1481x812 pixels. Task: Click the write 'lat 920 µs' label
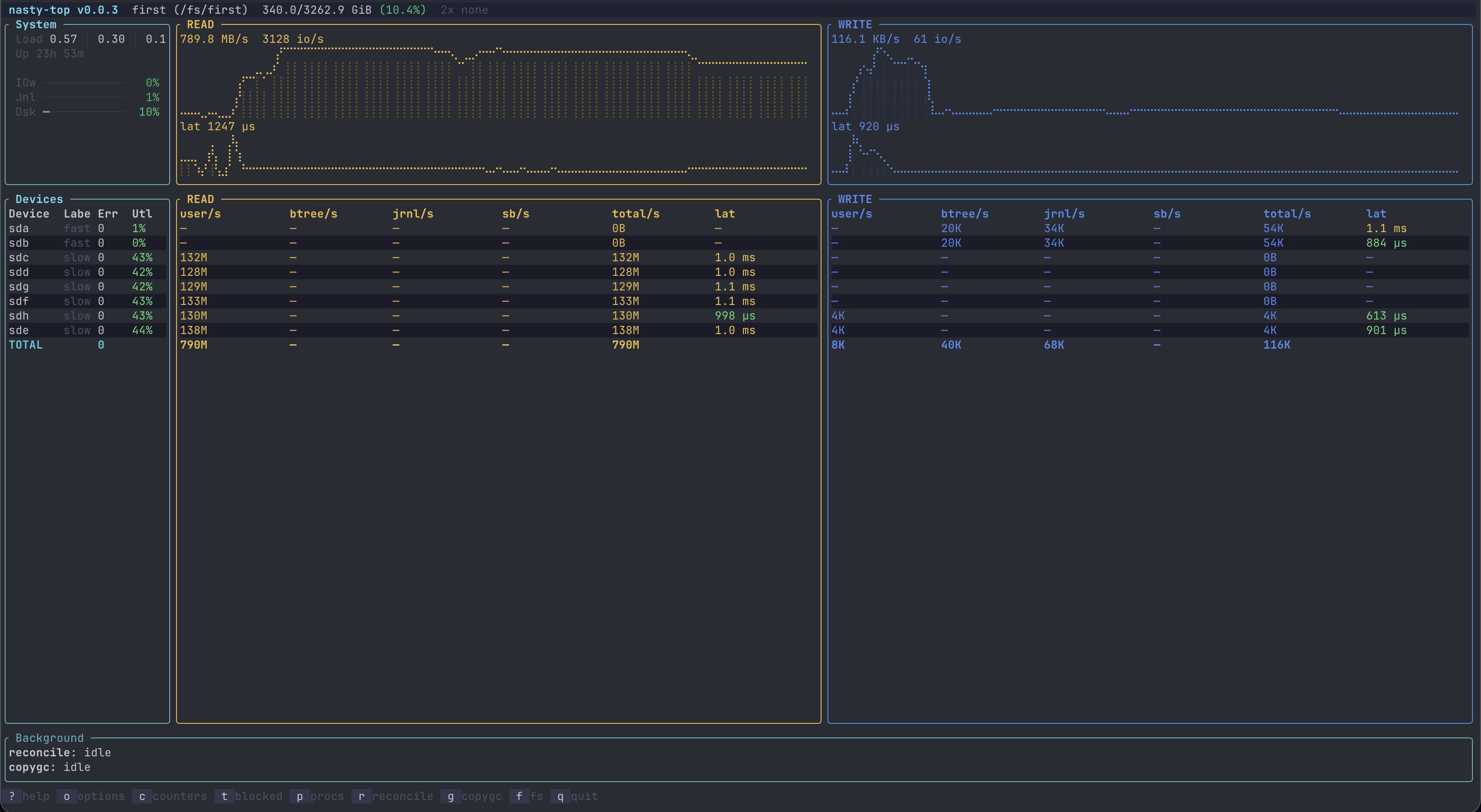tap(865, 126)
